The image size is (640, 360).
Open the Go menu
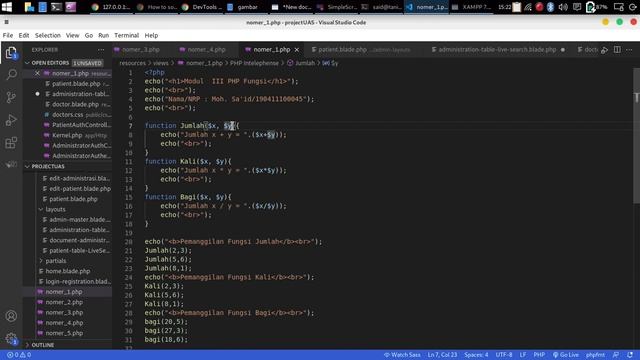(x=89, y=36)
